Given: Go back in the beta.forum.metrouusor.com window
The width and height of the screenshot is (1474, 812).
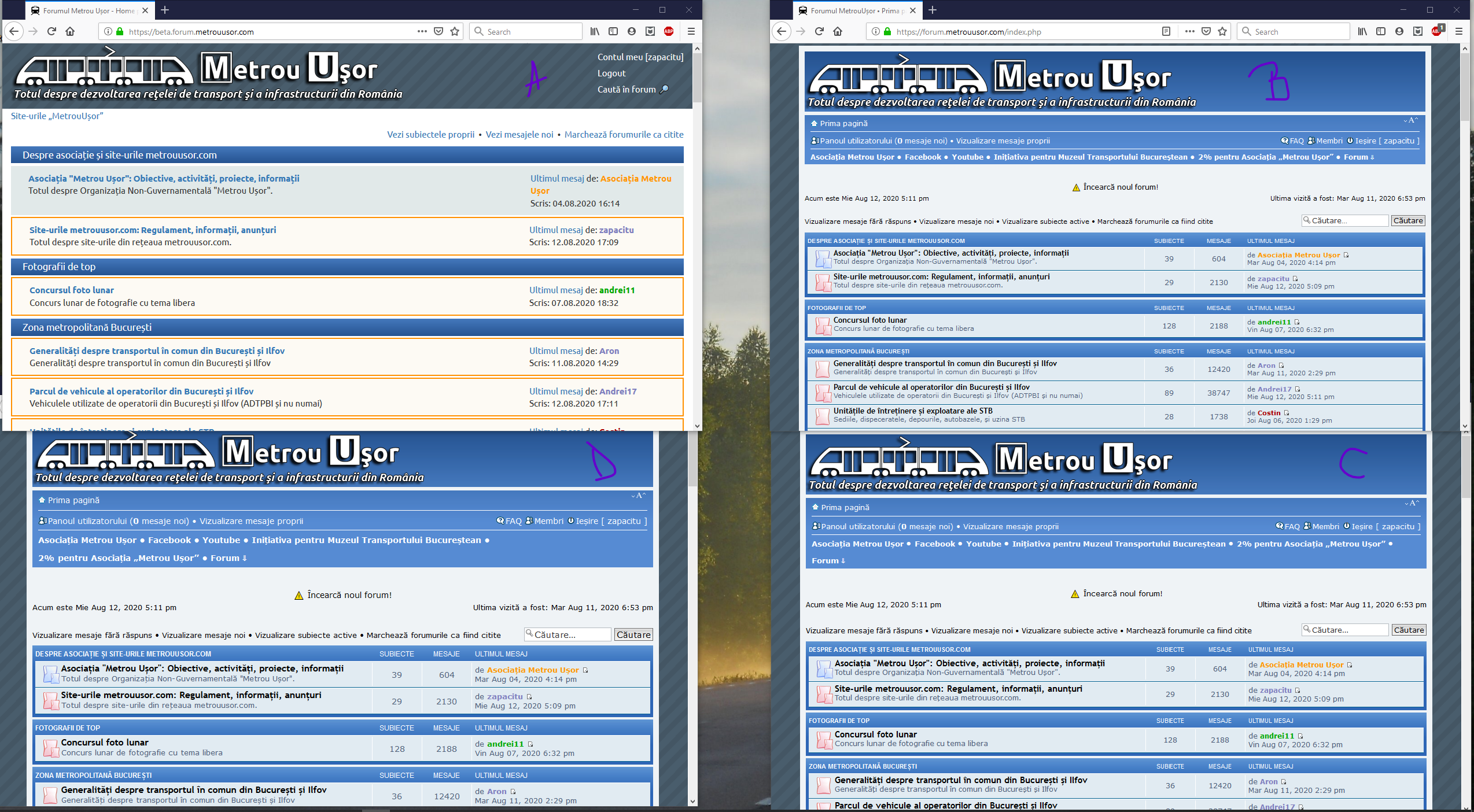Looking at the screenshot, I should (x=14, y=31).
